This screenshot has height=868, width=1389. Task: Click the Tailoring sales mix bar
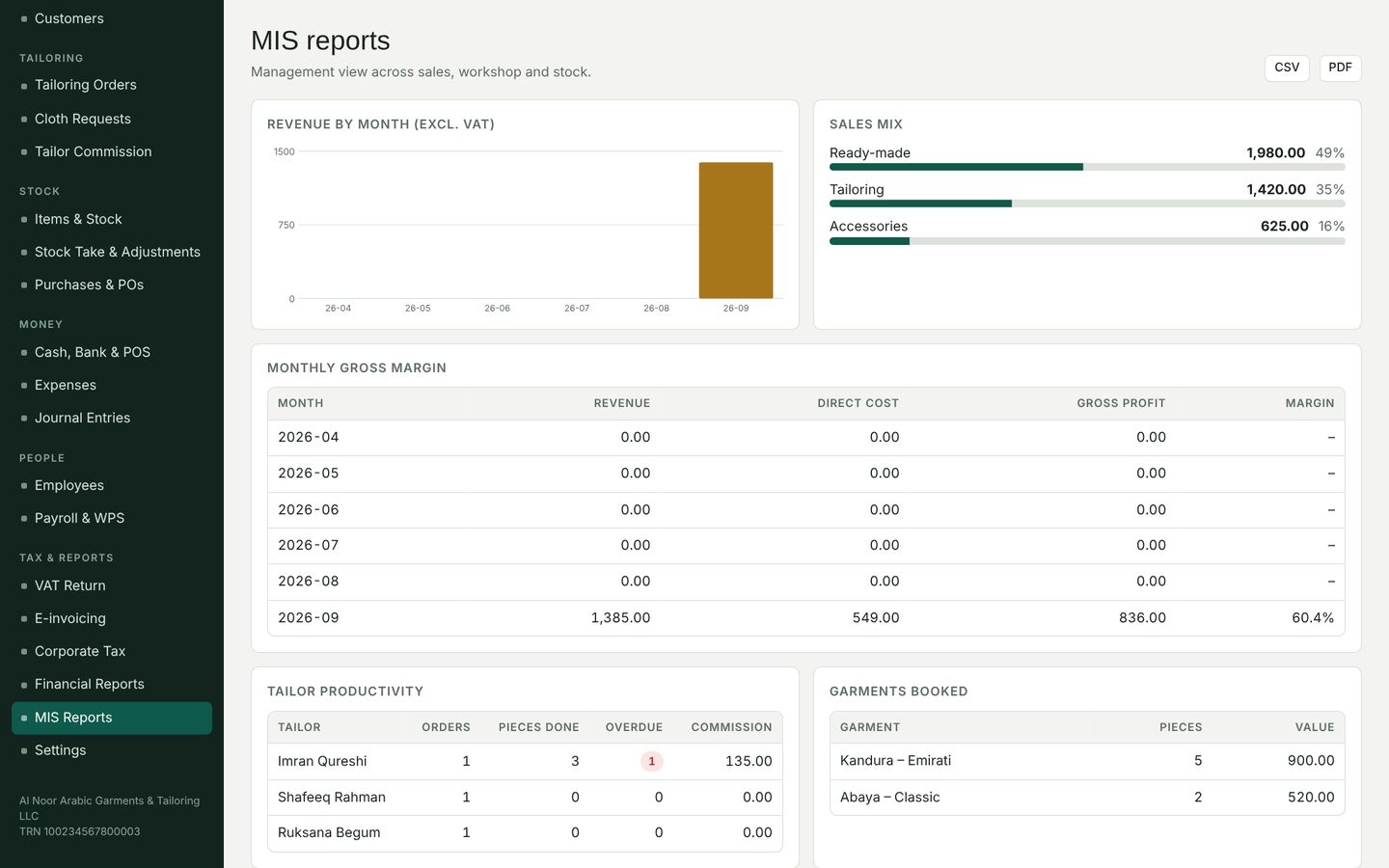[1087, 203]
